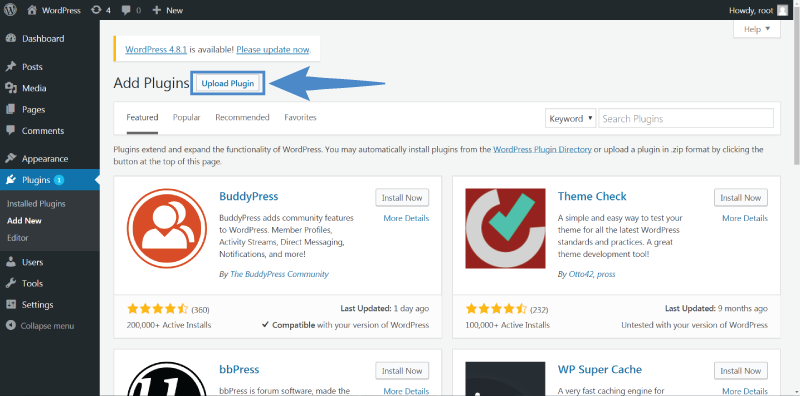Viewport: 800px width, 396px height.
Task: Open the Otto42 author link
Action: (x=581, y=274)
